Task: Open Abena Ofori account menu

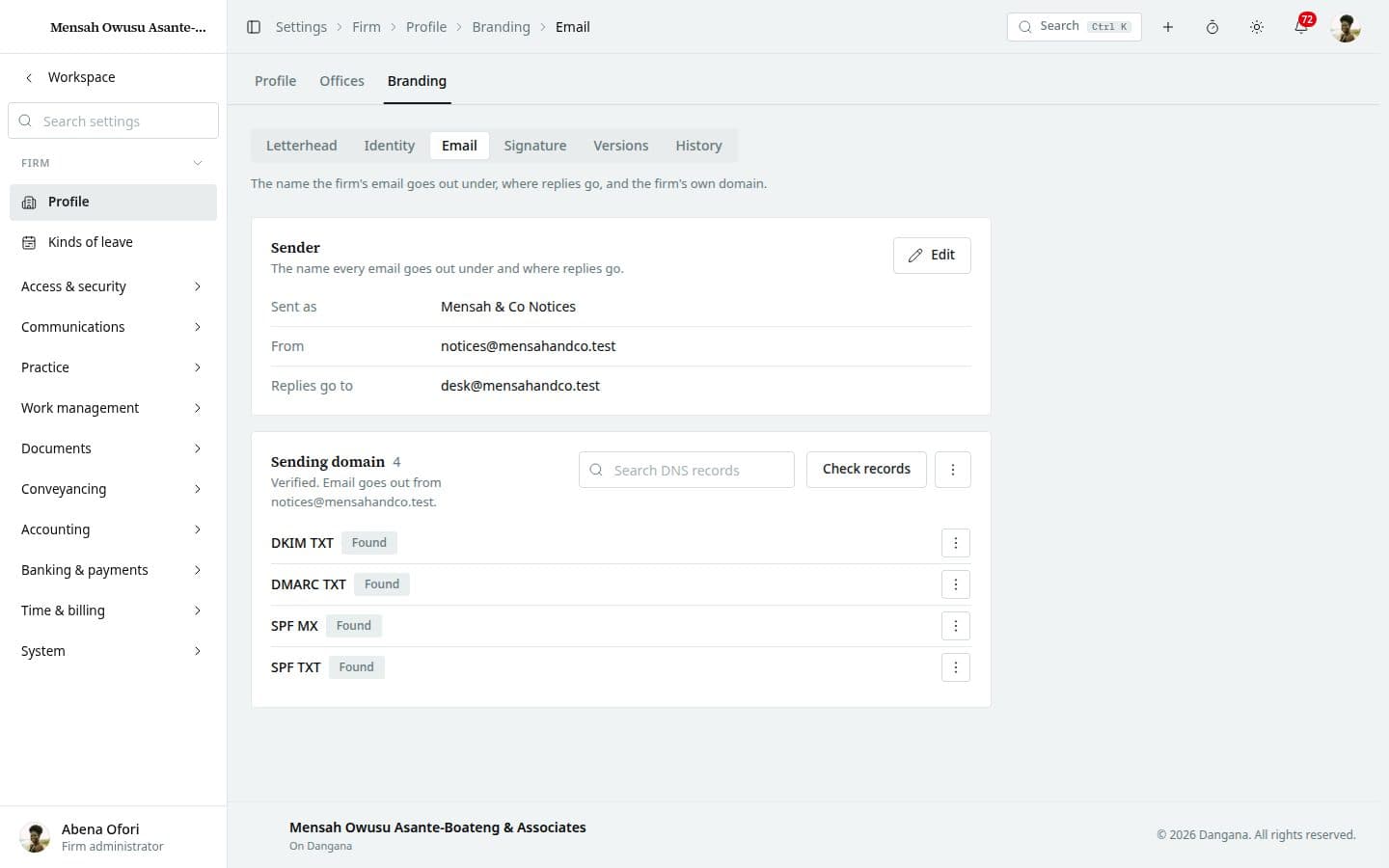Action: [x=113, y=837]
